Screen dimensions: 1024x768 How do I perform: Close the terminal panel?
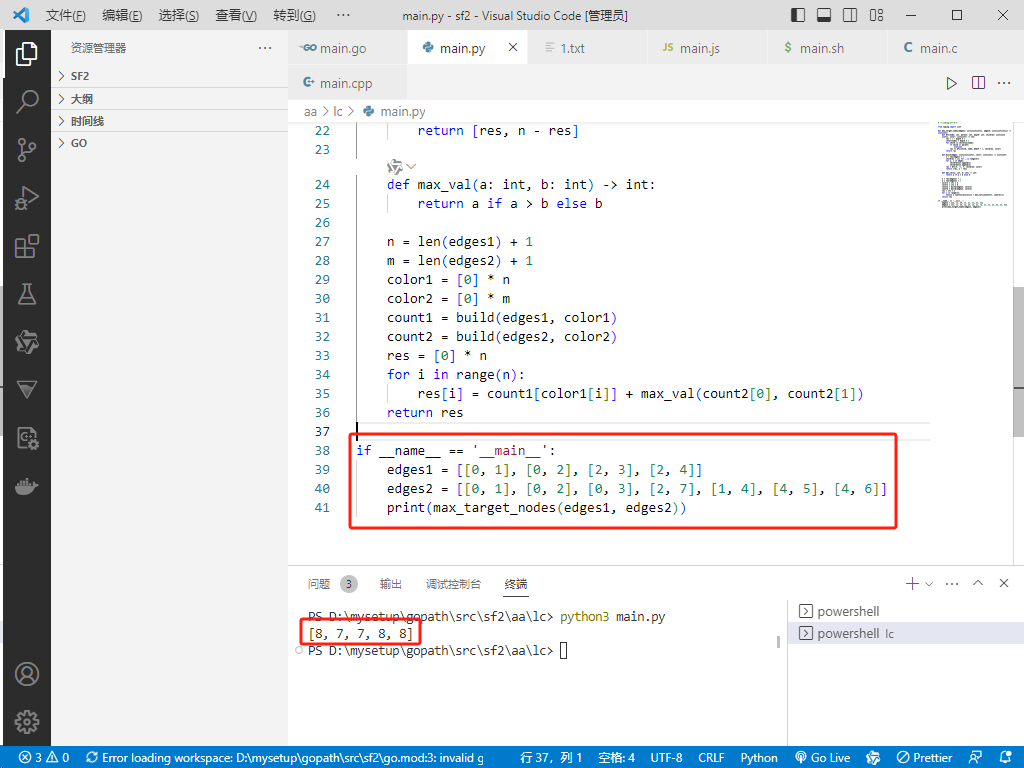[x=1004, y=583]
